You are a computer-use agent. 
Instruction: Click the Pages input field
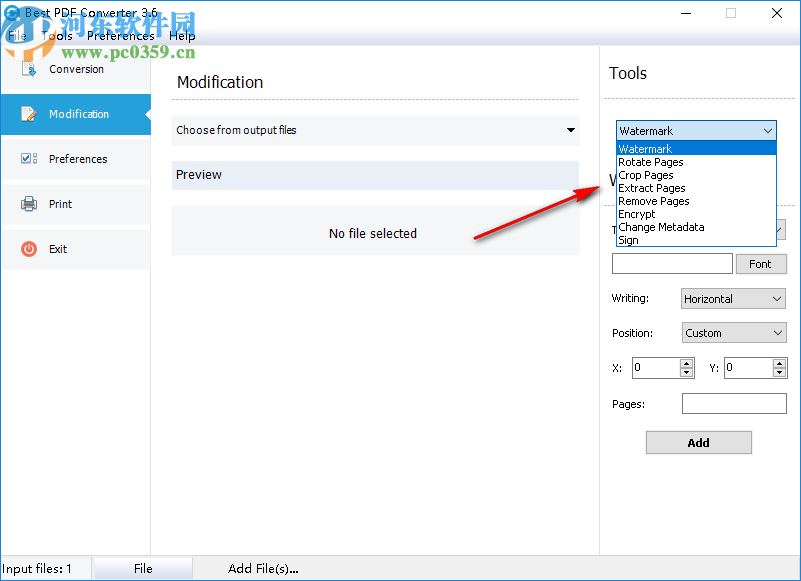pos(734,403)
